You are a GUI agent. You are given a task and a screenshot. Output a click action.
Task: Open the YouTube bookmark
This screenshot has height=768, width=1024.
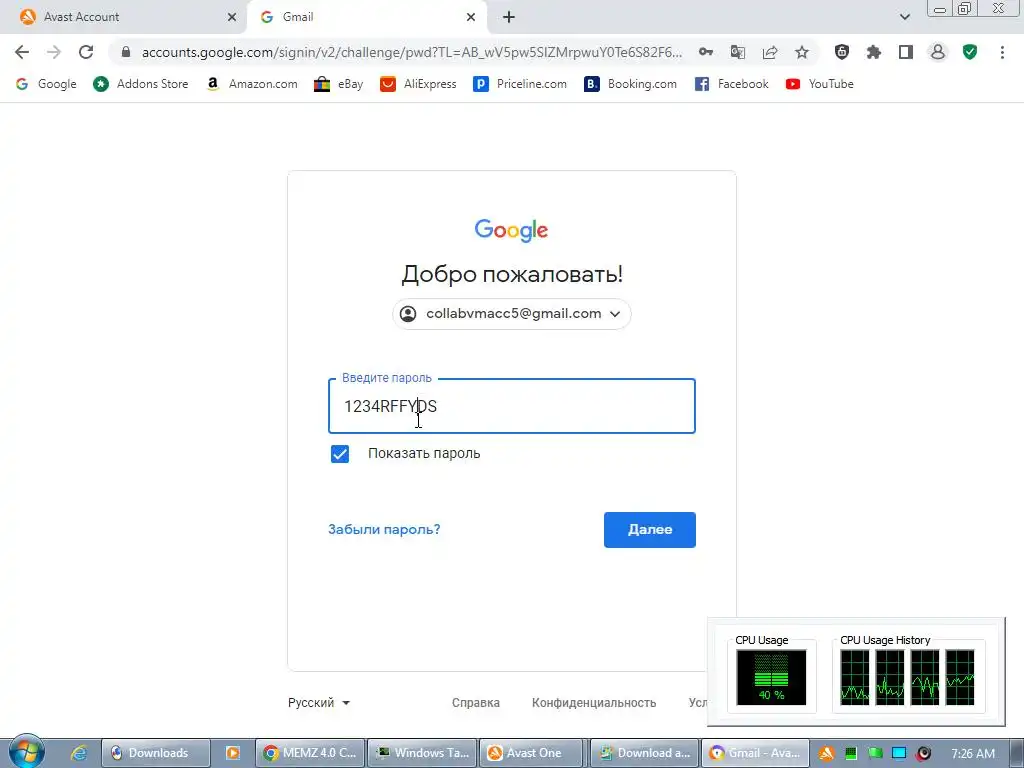[x=820, y=84]
